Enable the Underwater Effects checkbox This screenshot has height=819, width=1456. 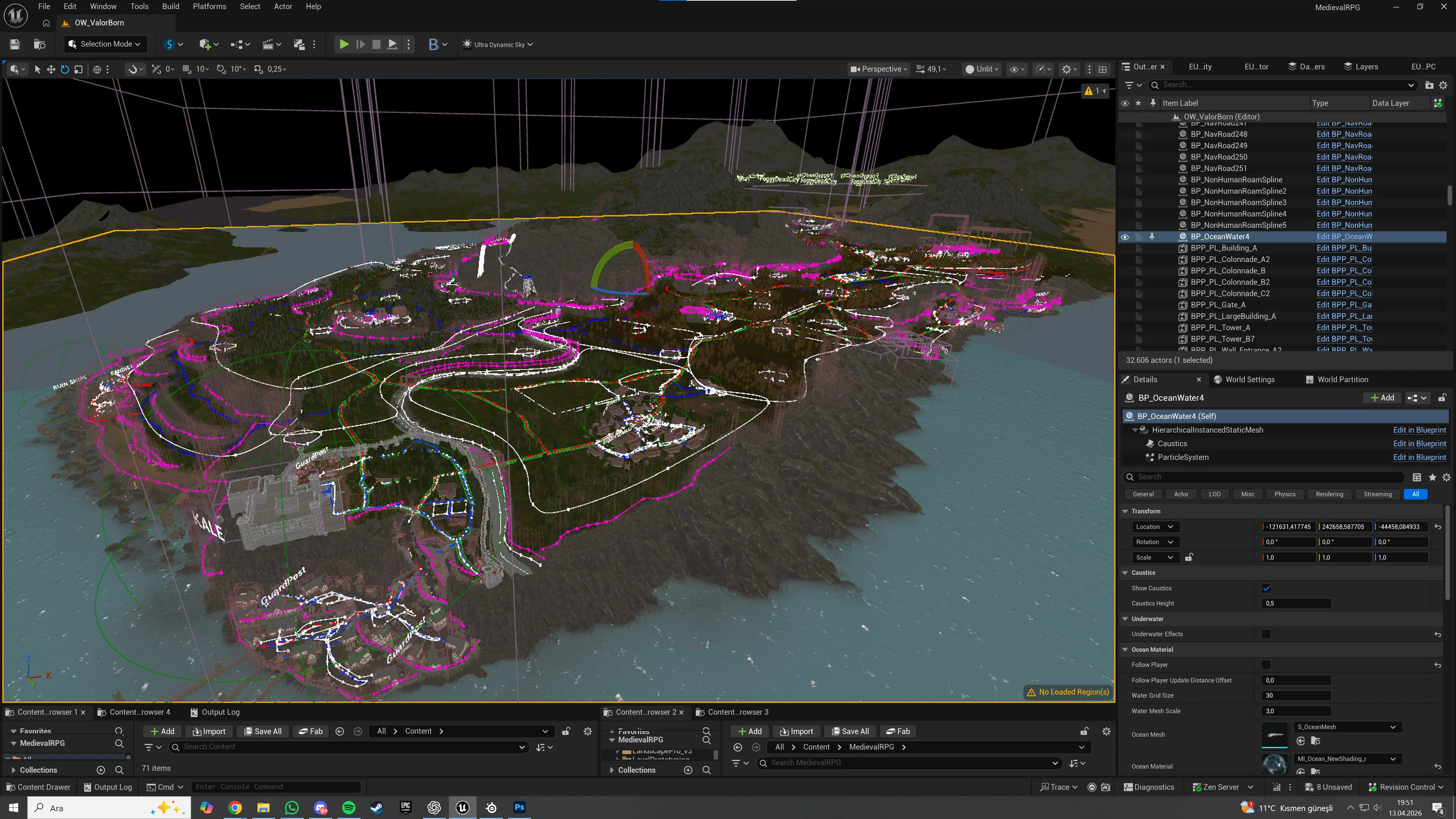pos(1266,634)
